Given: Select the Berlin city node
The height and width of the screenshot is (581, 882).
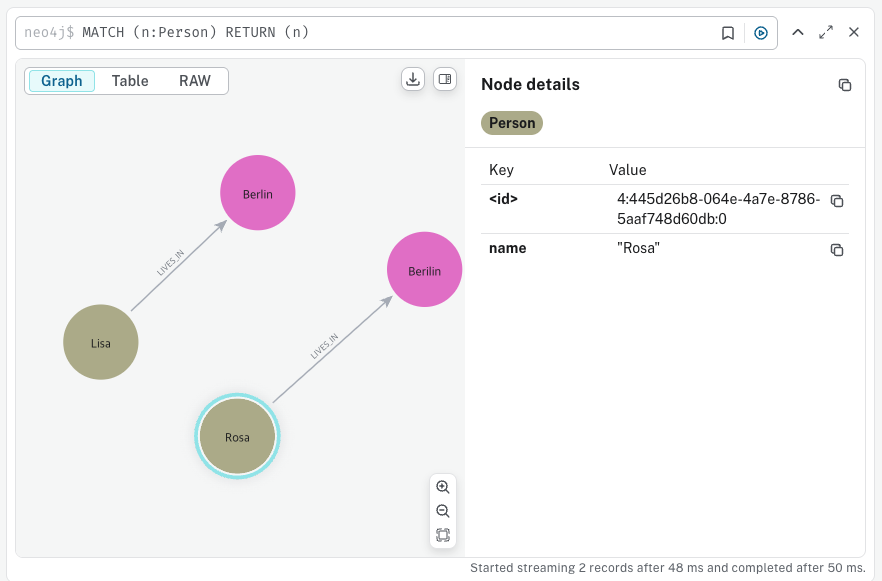Looking at the screenshot, I should click(258, 193).
